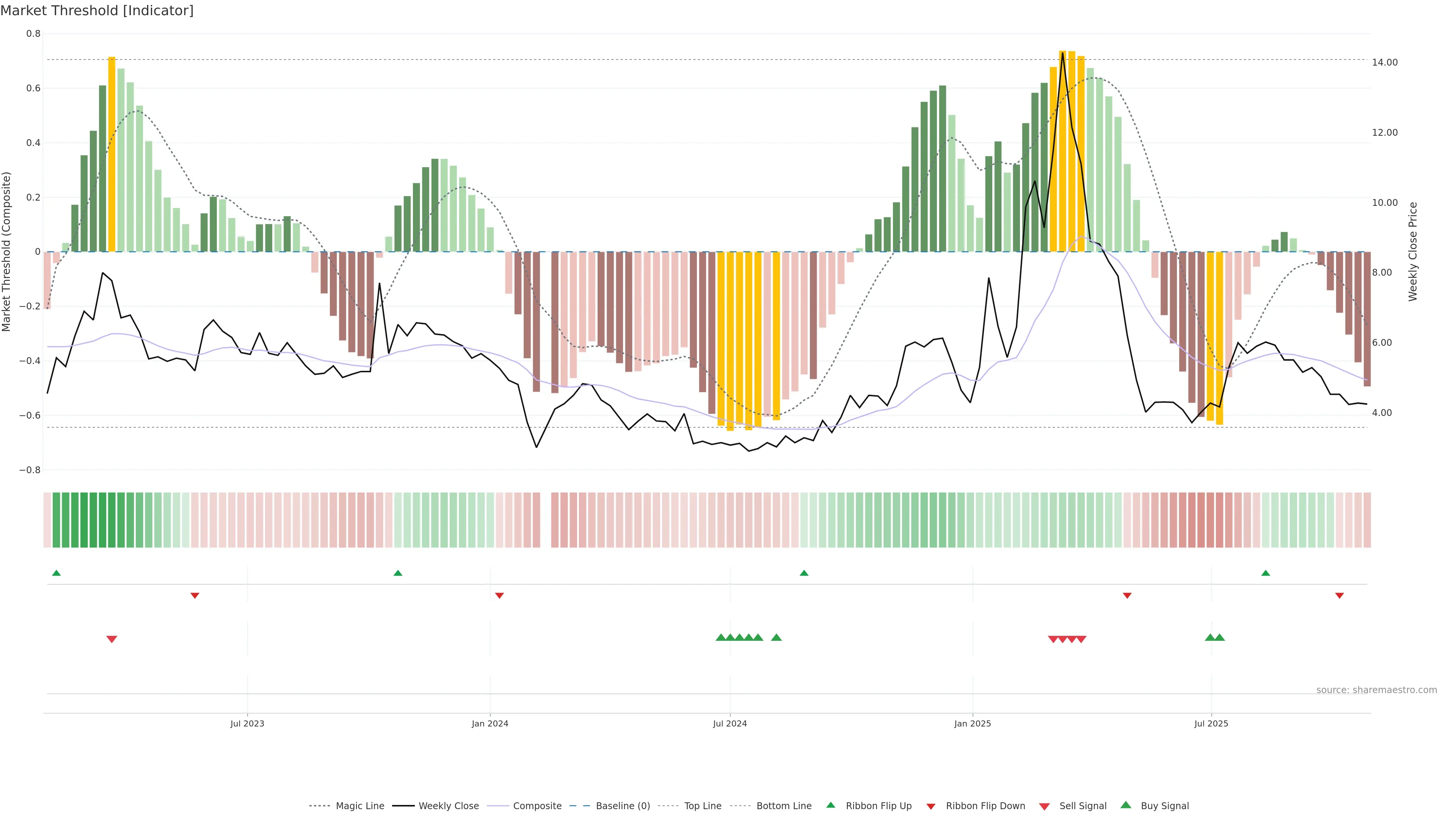Click the leftmost Ribbon Flip Up marker
Screen dimensions: 1456x819
click(56, 573)
